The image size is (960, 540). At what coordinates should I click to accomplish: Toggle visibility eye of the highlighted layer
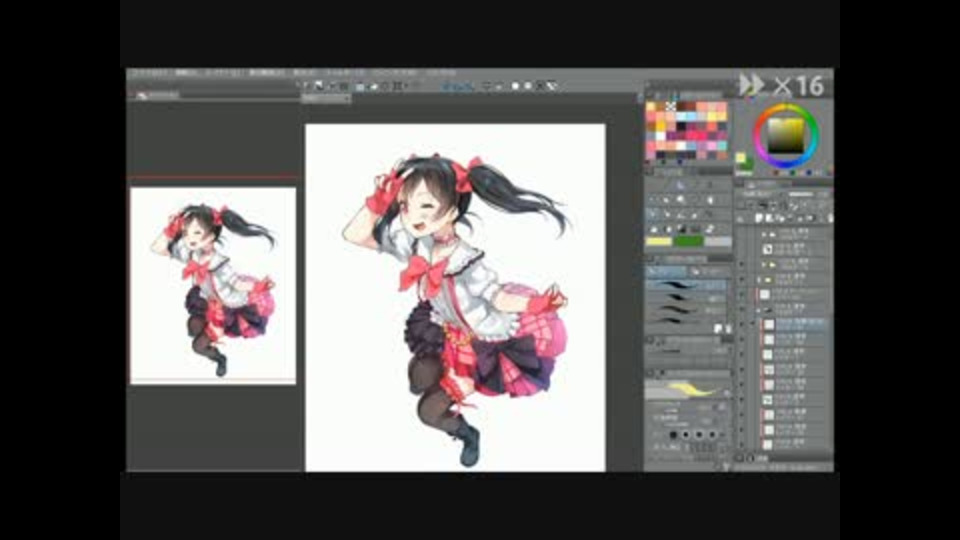tap(741, 324)
